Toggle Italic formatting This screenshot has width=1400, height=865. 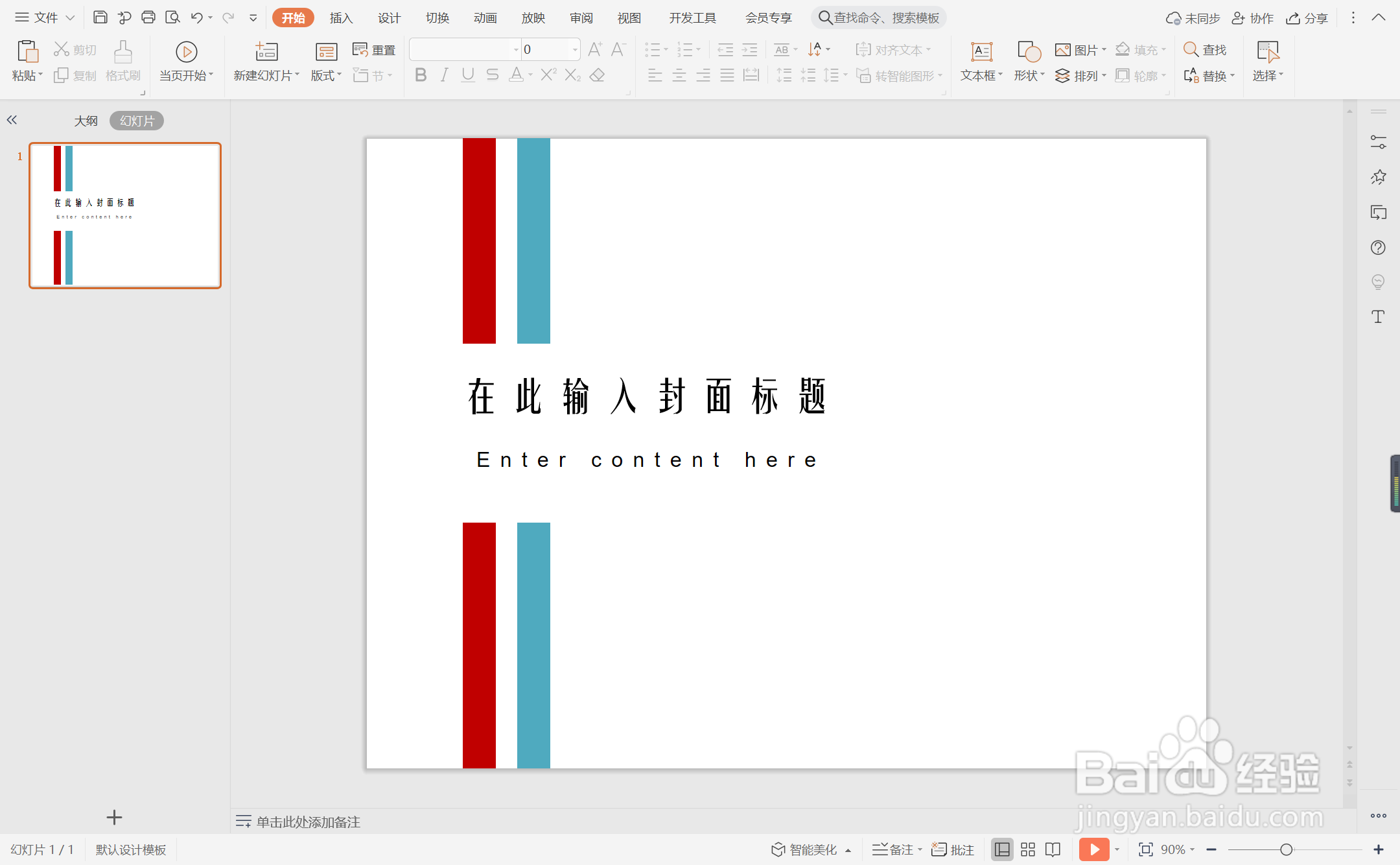point(444,75)
